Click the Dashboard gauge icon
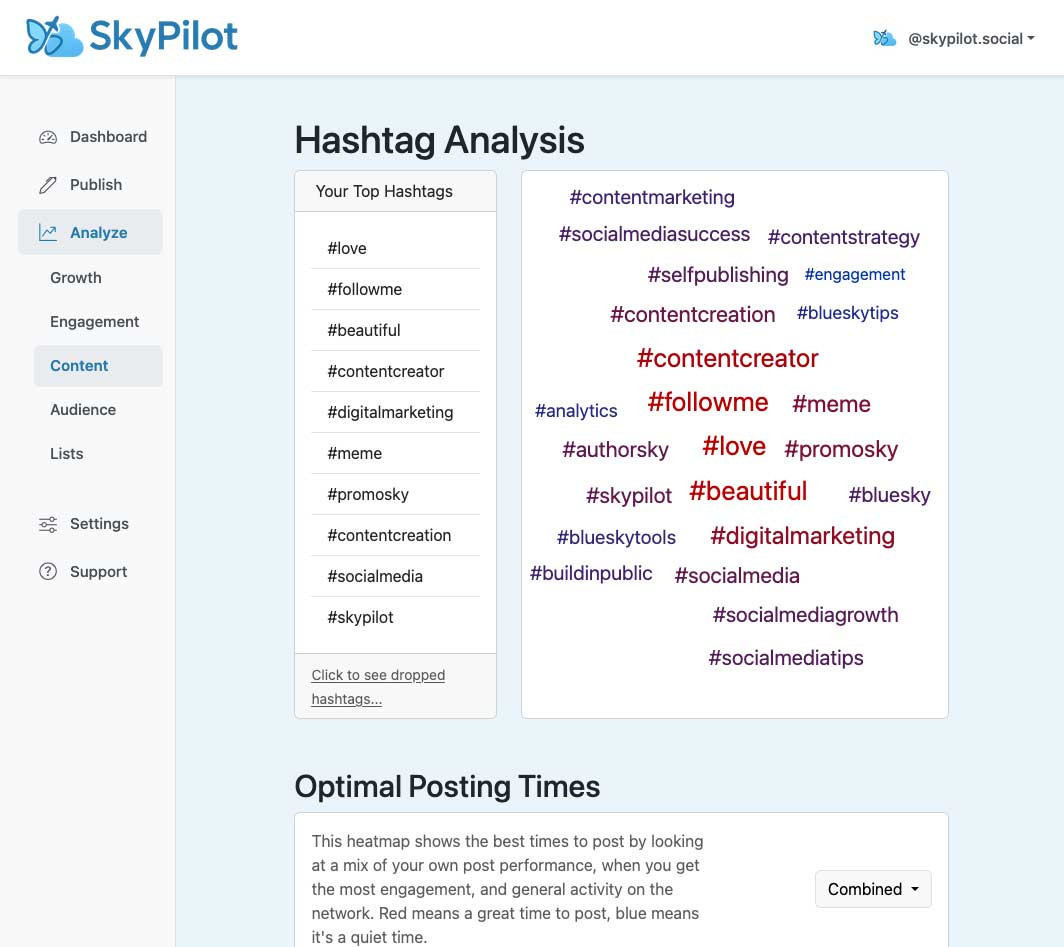This screenshot has width=1064, height=947. pos(48,137)
